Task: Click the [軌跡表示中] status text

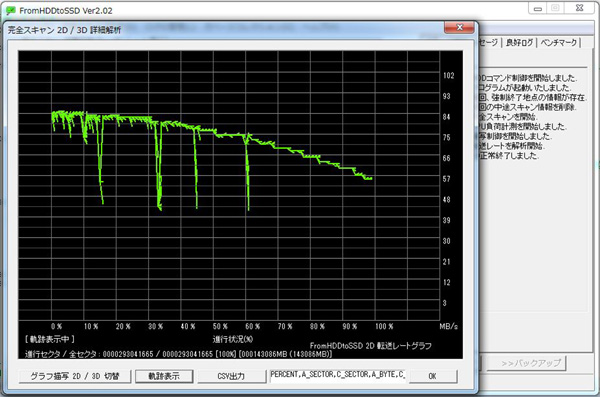Action: (x=50, y=339)
